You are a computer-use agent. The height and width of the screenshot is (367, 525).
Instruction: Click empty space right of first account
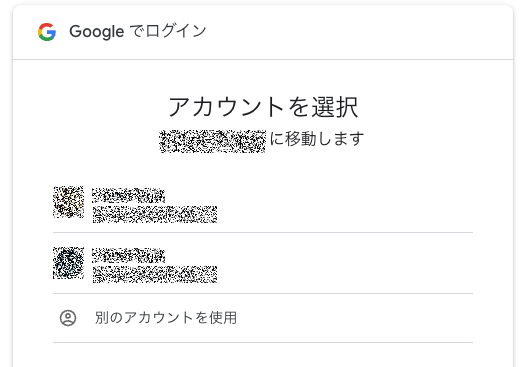pyautogui.click(x=345, y=203)
